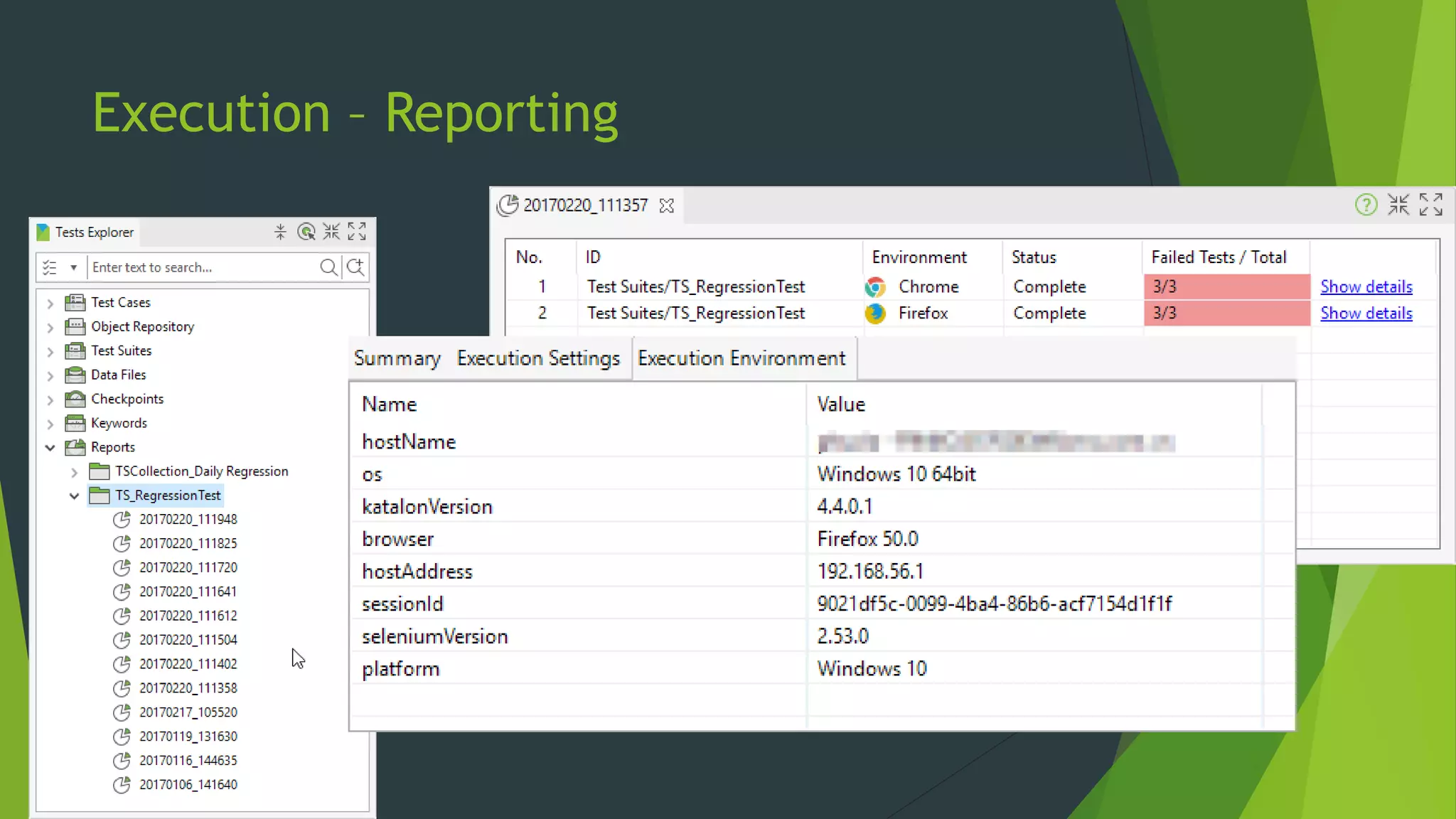Screen dimensions: 1456x819
Task: Show details for the Firefox run
Action: tap(1366, 314)
